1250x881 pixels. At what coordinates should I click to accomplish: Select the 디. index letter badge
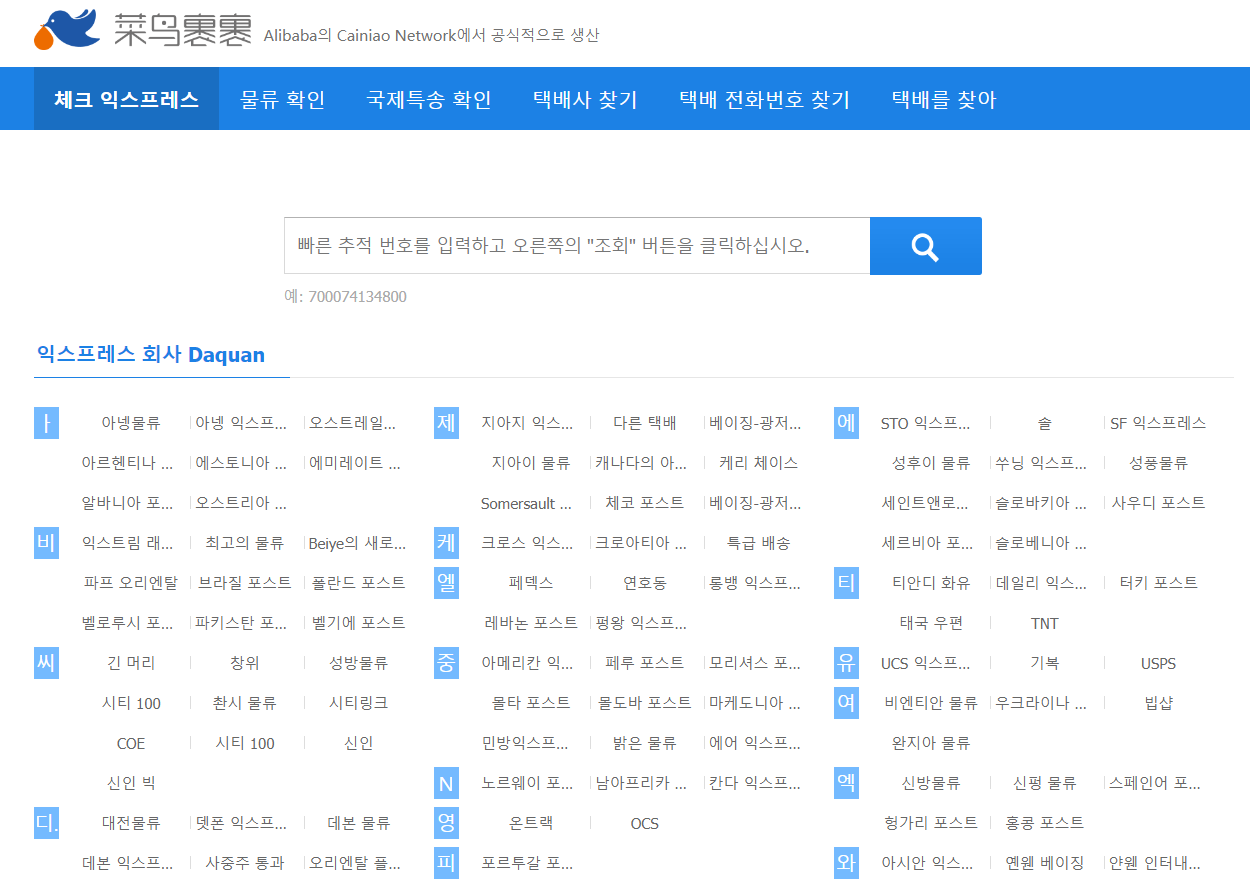(46, 823)
